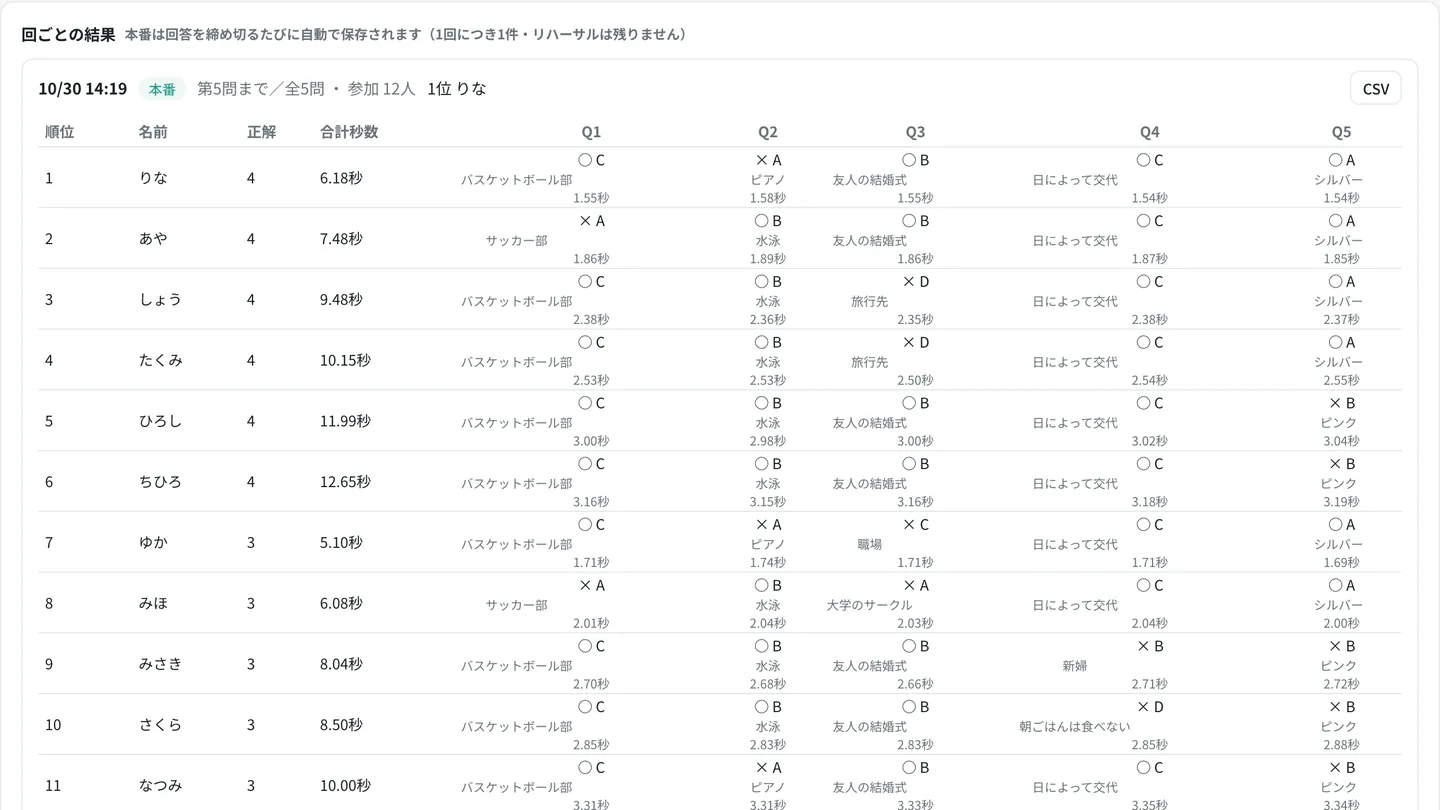Click the Q5 column header
This screenshot has height=810, width=1440.
(1341, 132)
